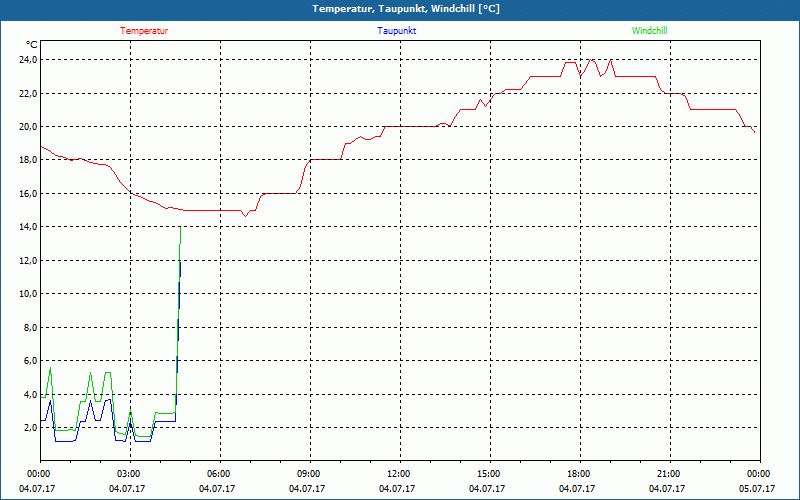Click the '24,0' y-axis value

pos(28,60)
